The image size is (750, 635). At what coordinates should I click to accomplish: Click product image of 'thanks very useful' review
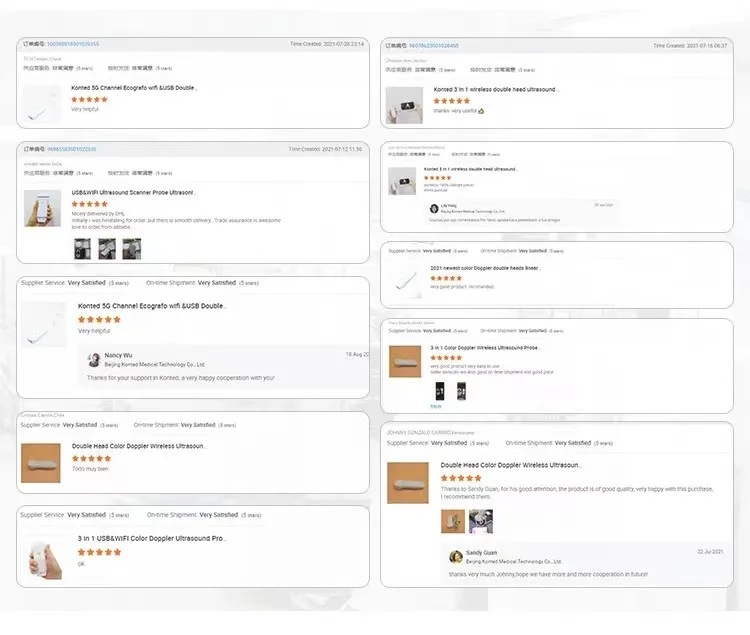coord(404,105)
